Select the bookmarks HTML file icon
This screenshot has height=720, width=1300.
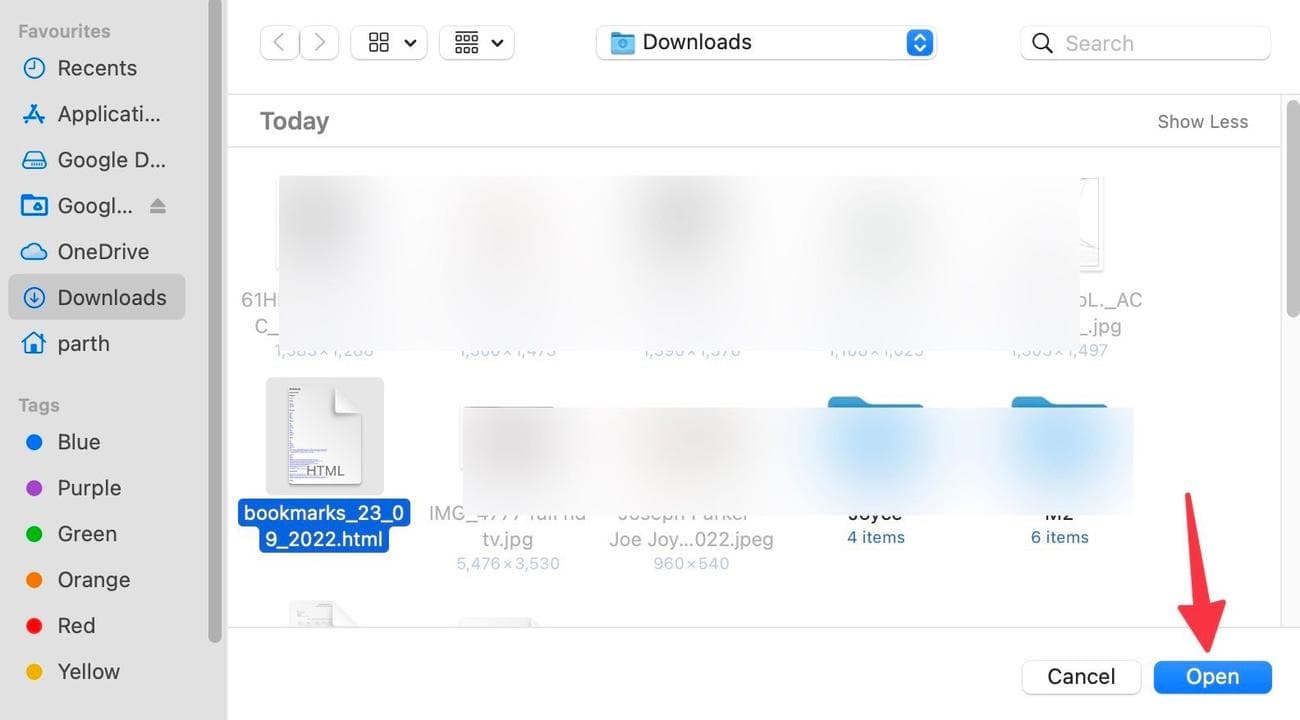(x=324, y=436)
